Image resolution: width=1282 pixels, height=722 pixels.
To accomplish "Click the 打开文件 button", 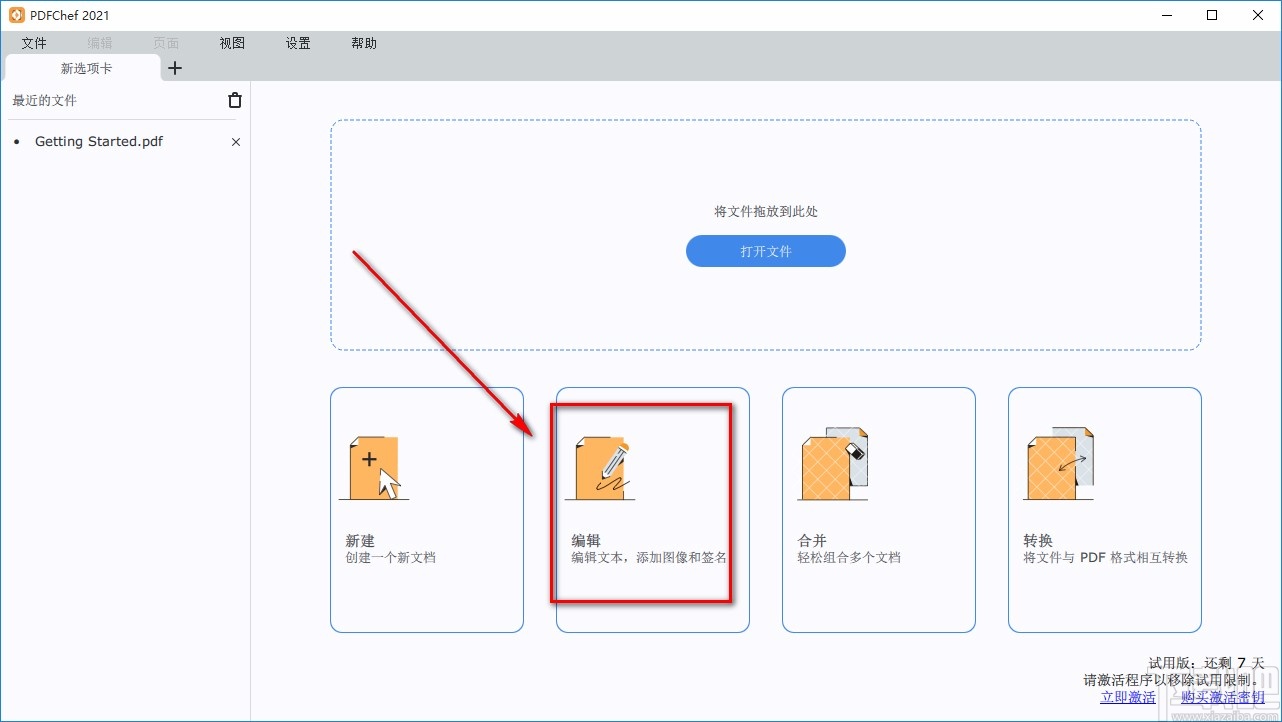I will click(765, 251).
